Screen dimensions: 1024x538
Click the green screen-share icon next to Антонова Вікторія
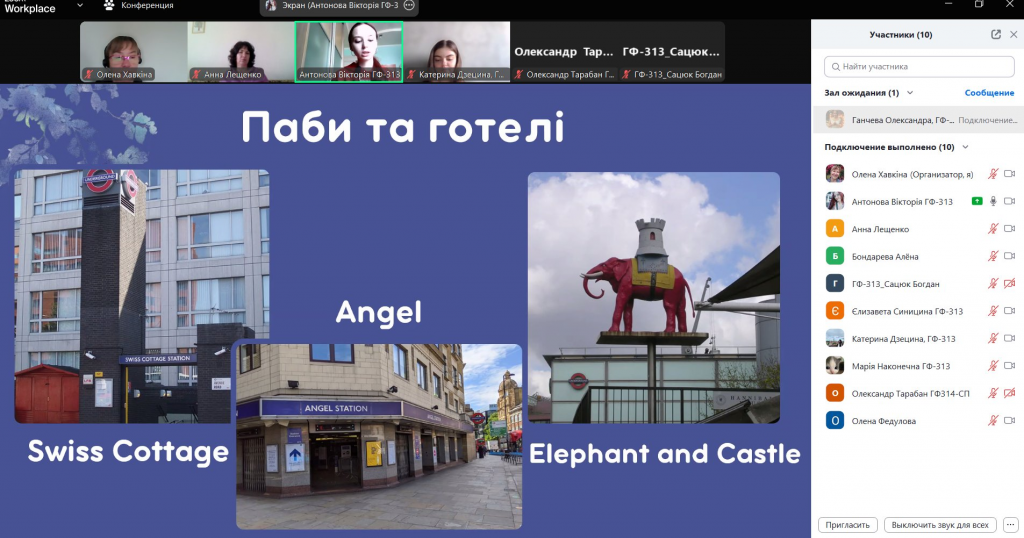tap(976, 201)
